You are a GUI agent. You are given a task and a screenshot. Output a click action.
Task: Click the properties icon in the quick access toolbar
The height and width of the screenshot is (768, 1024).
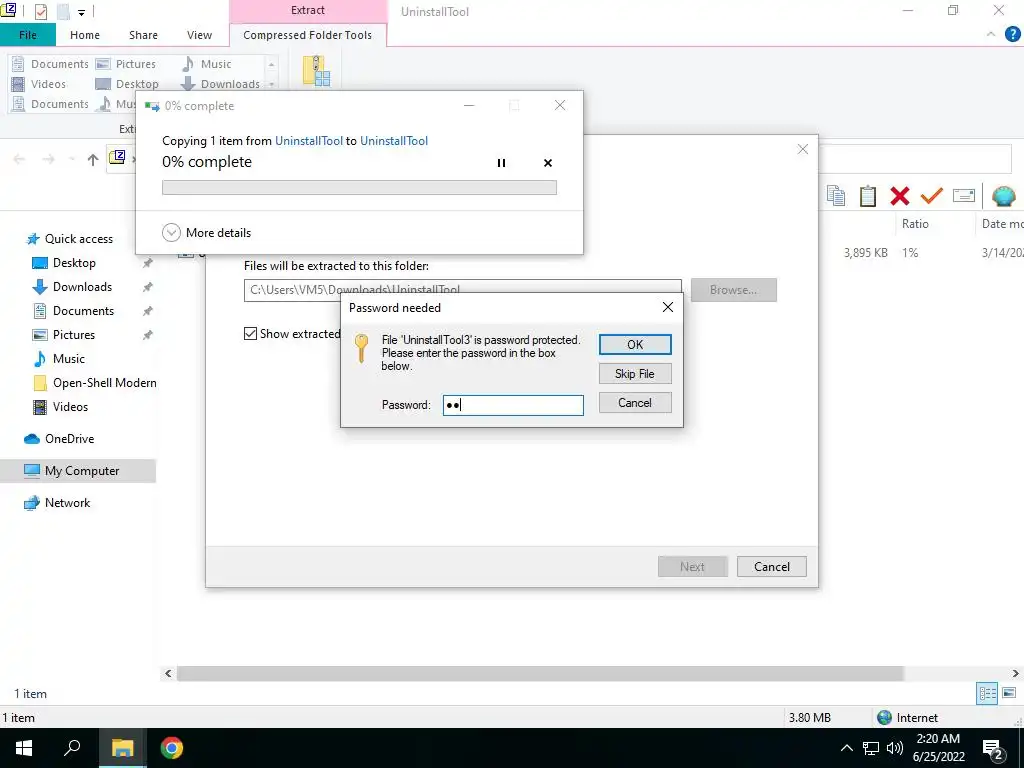[x=40, y=11]
